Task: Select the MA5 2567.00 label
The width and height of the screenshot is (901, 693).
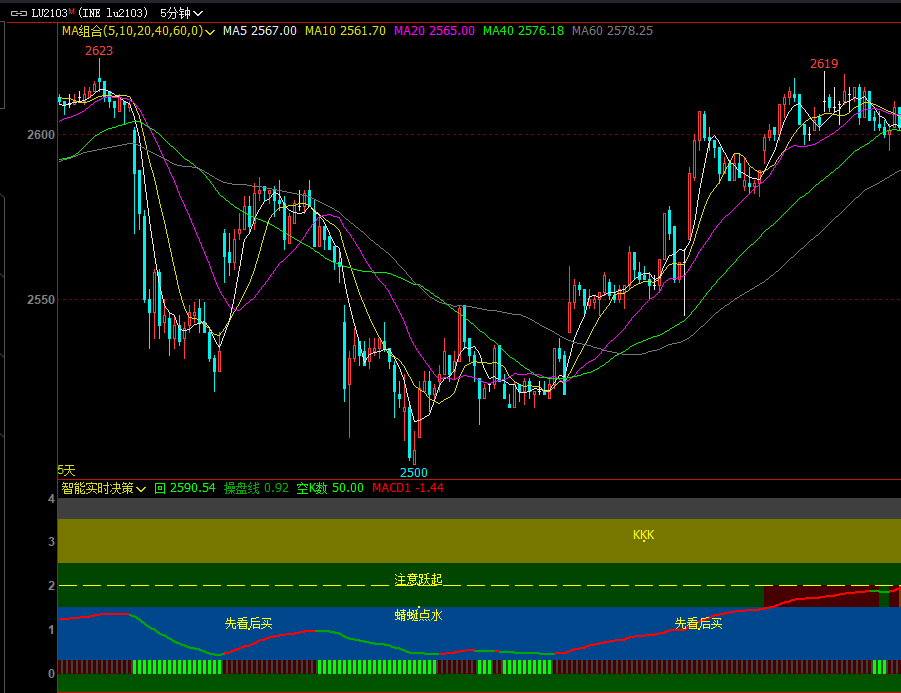Action: [259, 31]
